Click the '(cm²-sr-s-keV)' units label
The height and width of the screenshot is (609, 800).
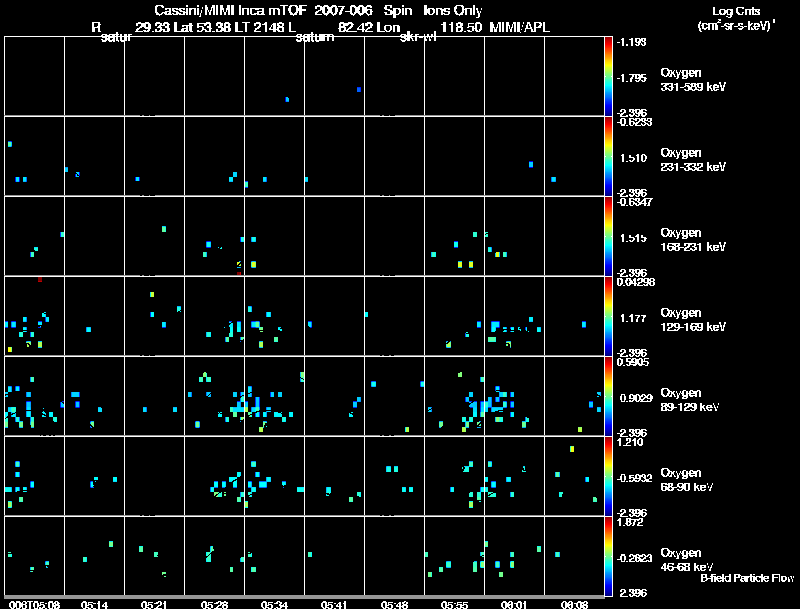[x=737, y=26]
